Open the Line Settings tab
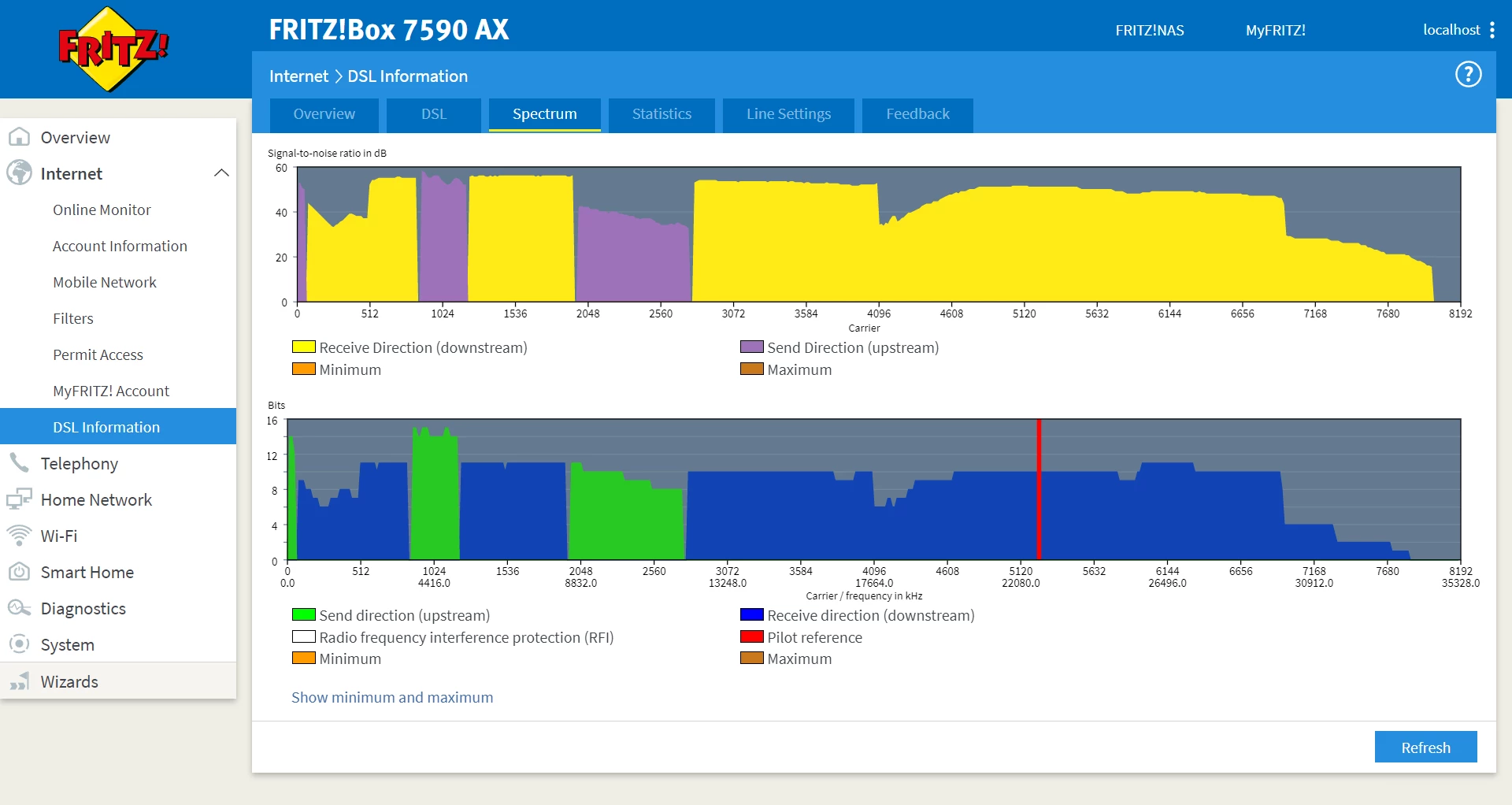 pos(788,115)
